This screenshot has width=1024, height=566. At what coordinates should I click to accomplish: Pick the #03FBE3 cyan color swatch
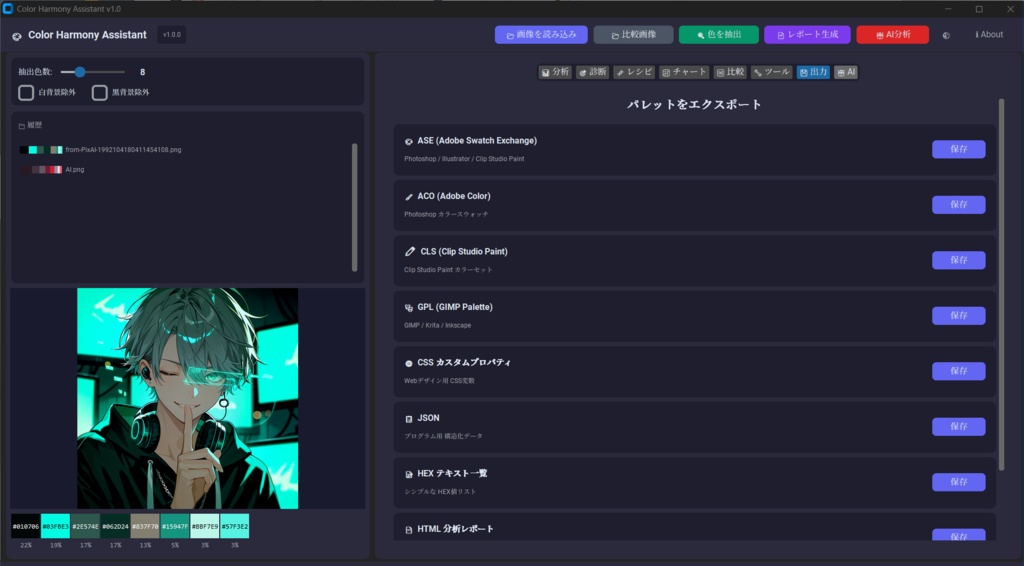tap(56, 526)
